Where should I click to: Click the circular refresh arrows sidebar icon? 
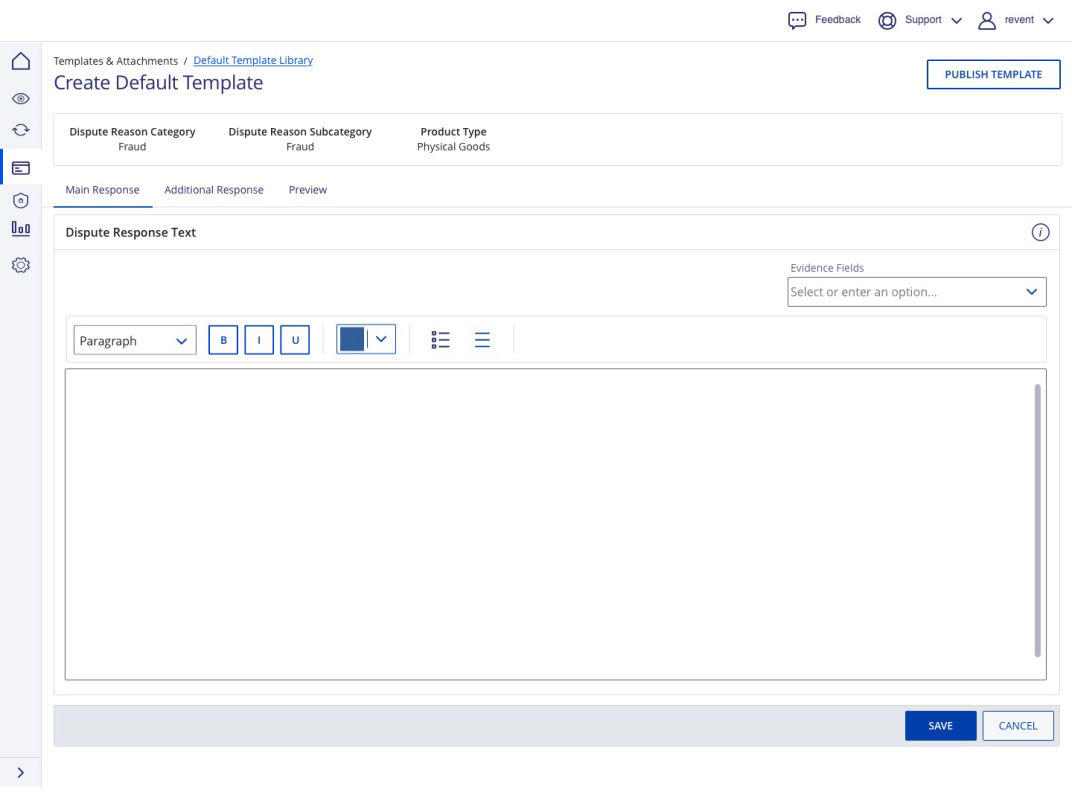pyautogui.click(x=20, y=130)
